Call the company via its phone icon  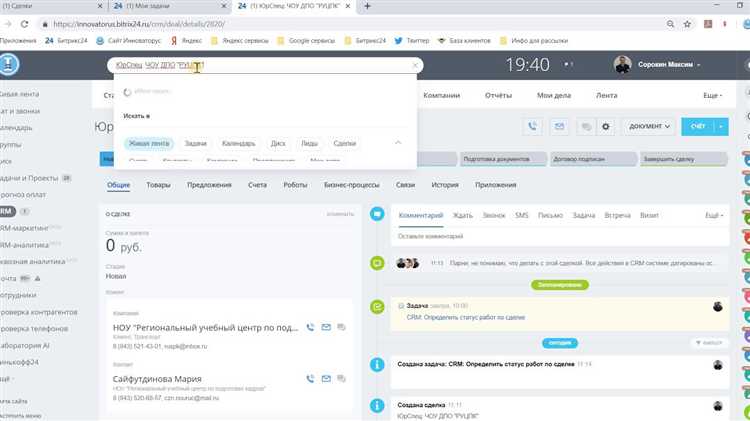pos(310,327)
